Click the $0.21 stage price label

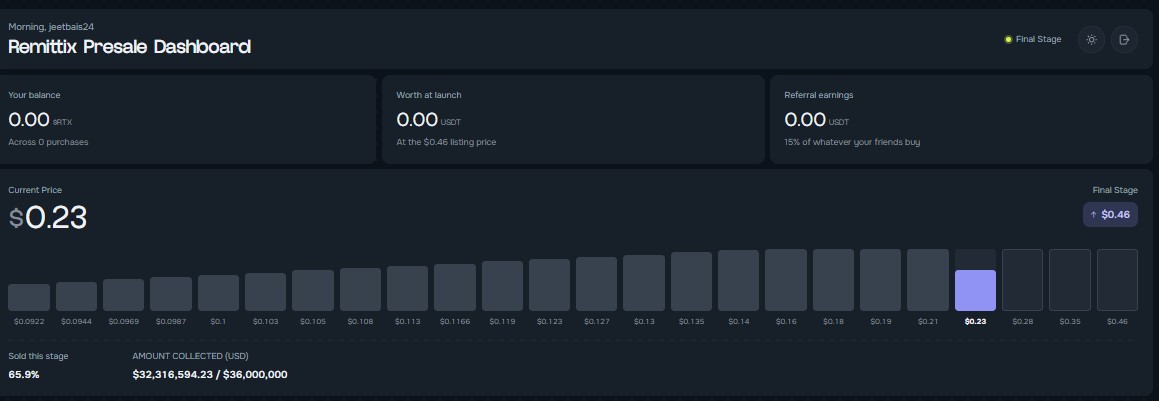928,321
